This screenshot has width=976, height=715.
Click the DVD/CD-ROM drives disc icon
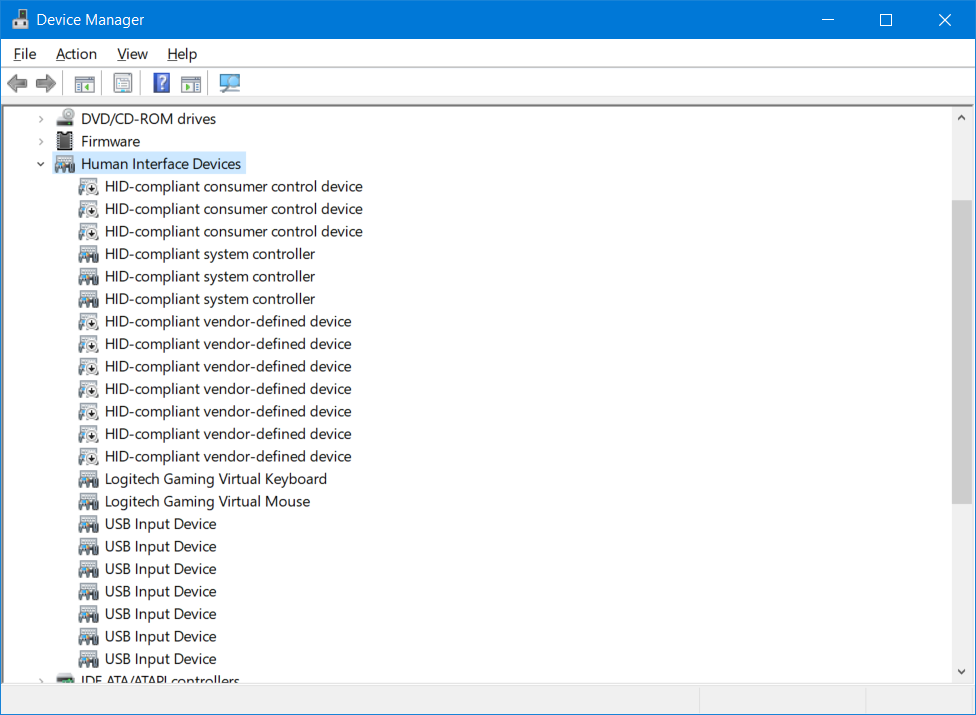click(x=65, y=118)
